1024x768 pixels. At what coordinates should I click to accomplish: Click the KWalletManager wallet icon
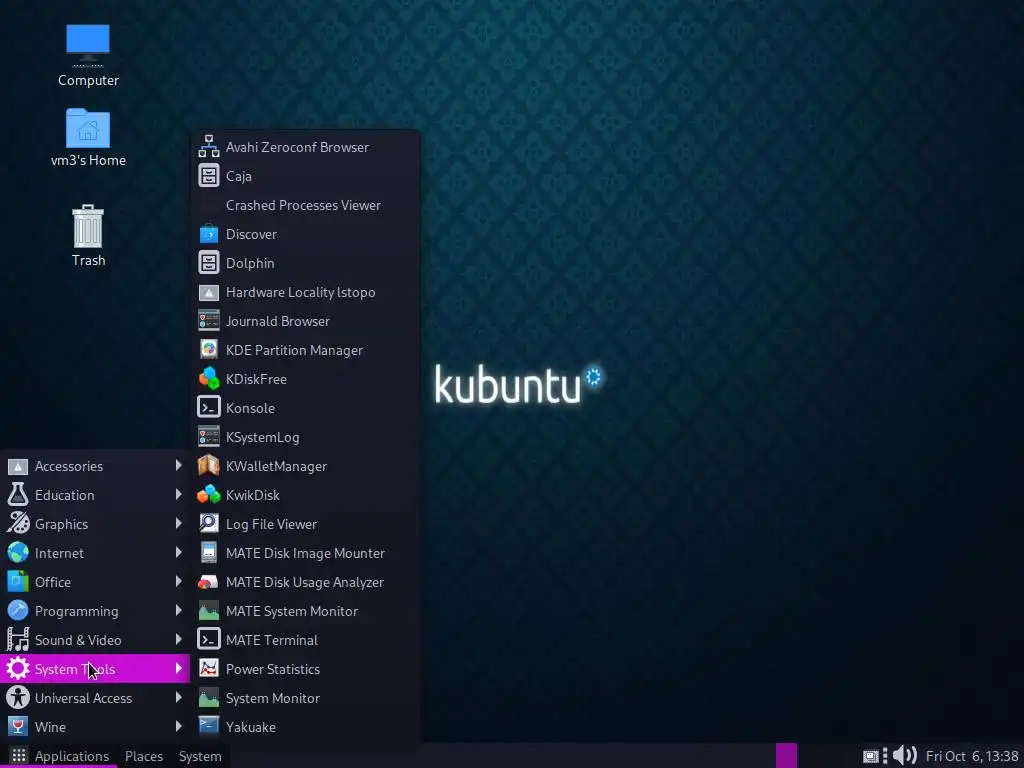pos(208,466)
